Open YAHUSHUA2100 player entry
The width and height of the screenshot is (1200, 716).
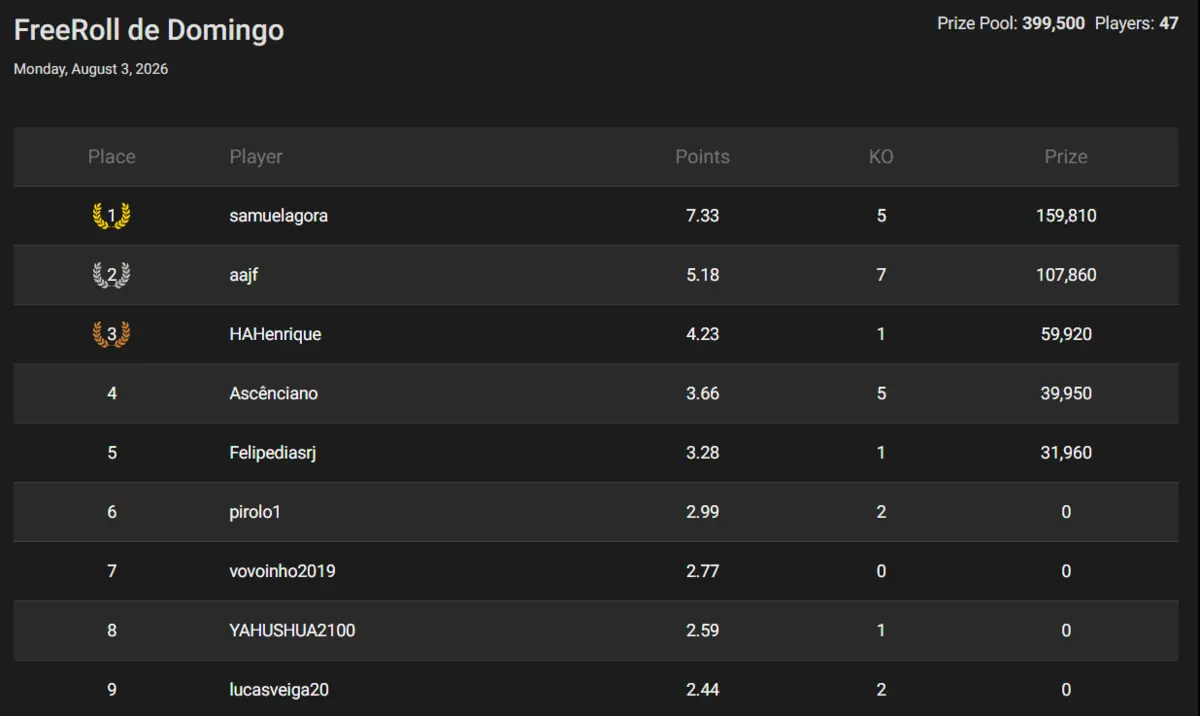click(292, 630)
